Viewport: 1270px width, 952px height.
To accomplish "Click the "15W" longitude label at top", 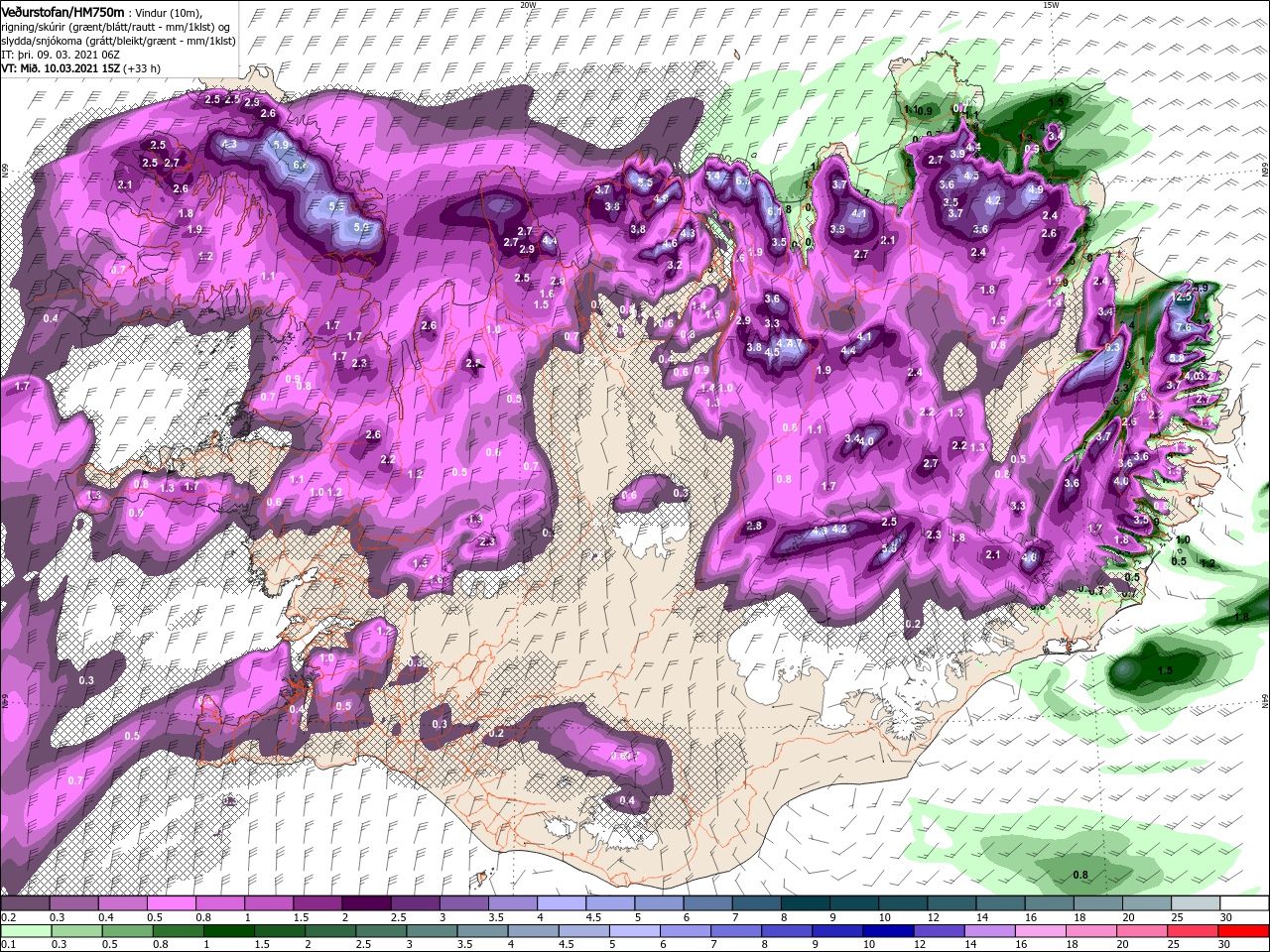I will [1051, 5].
